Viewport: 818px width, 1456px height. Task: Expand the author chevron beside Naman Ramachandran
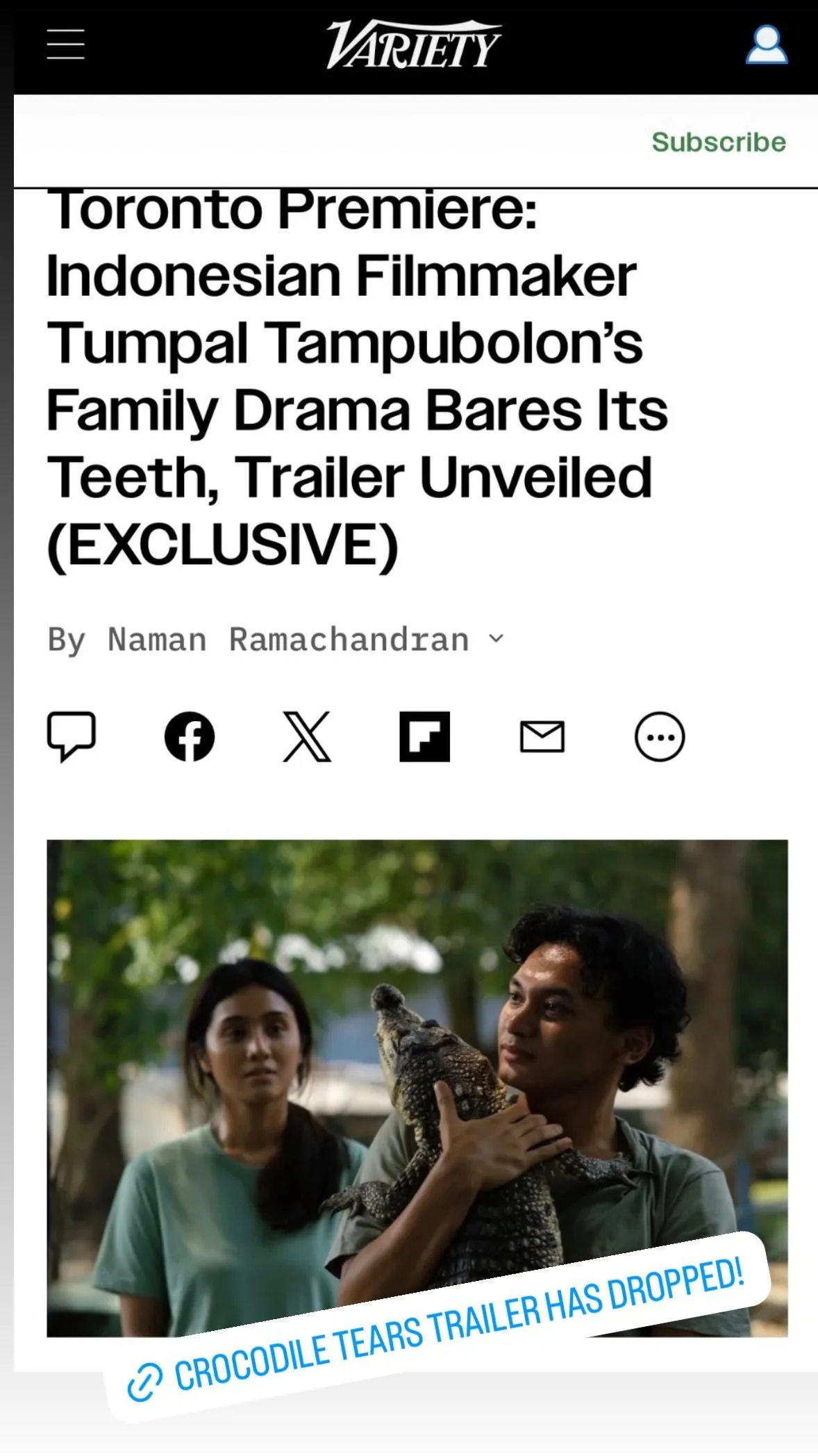[x=496, y=638]
